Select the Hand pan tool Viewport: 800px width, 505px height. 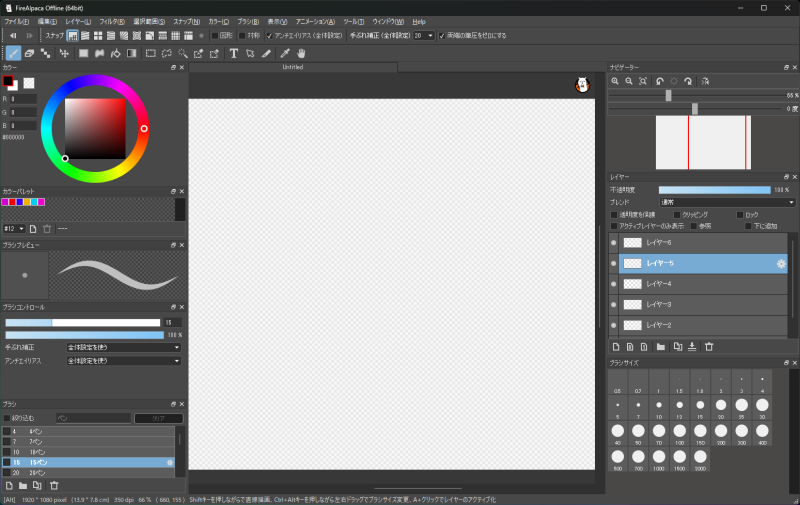301,53
